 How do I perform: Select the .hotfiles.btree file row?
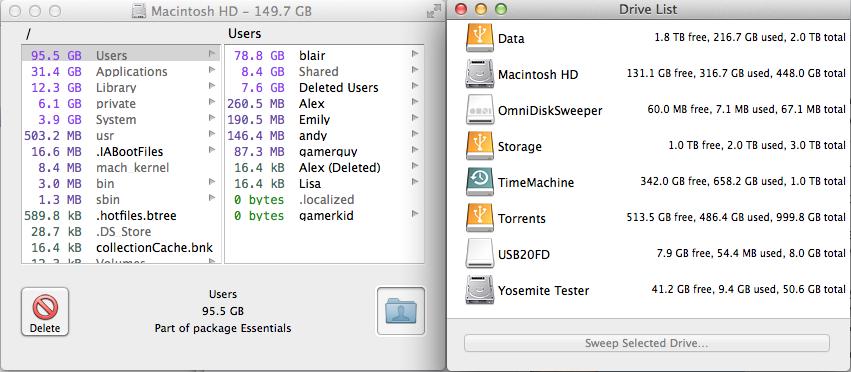121,216
